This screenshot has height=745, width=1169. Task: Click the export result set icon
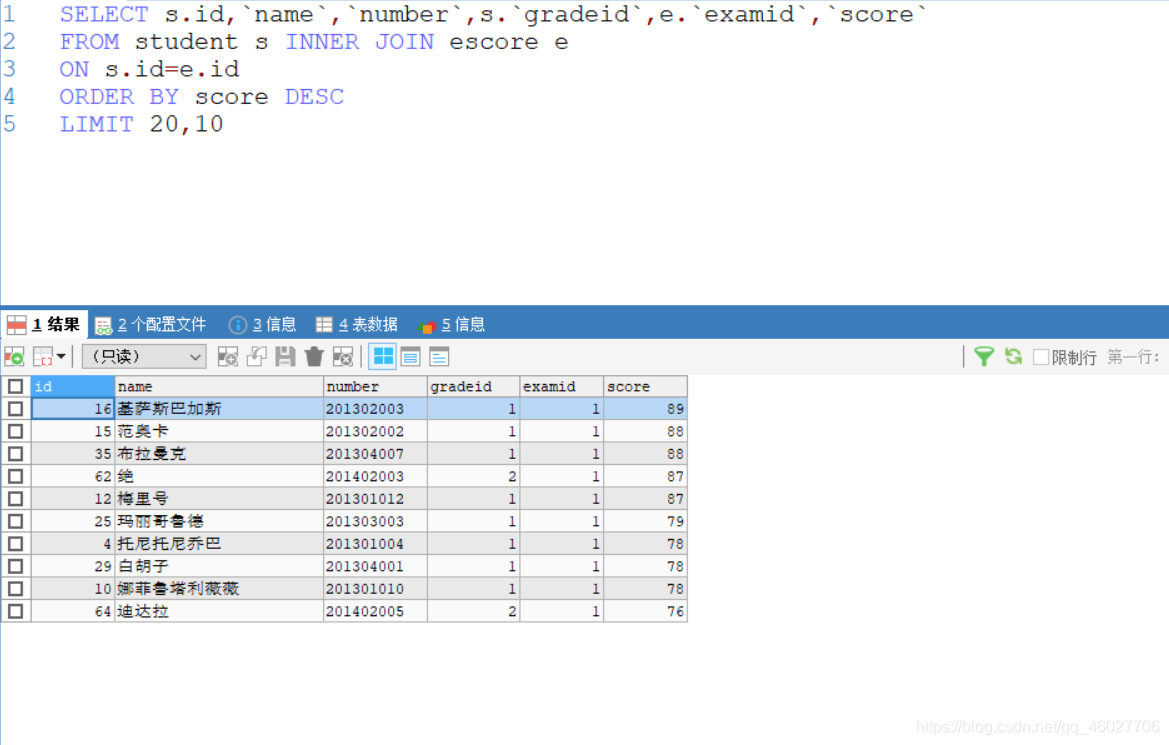click(x=14, y=357)
